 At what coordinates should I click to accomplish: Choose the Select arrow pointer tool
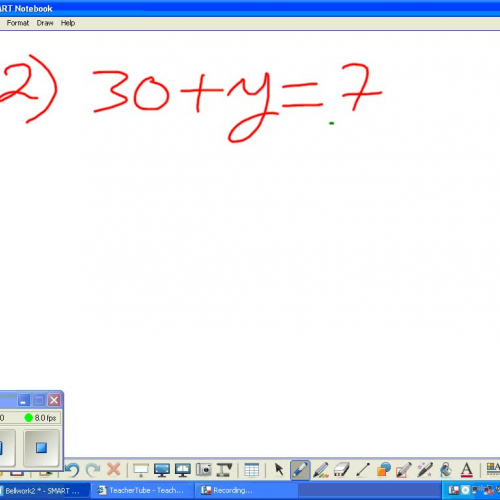click(279, 470)
